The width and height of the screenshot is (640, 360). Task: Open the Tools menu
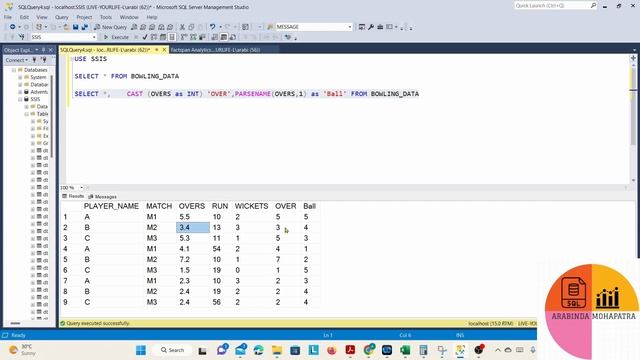point(106,17)
